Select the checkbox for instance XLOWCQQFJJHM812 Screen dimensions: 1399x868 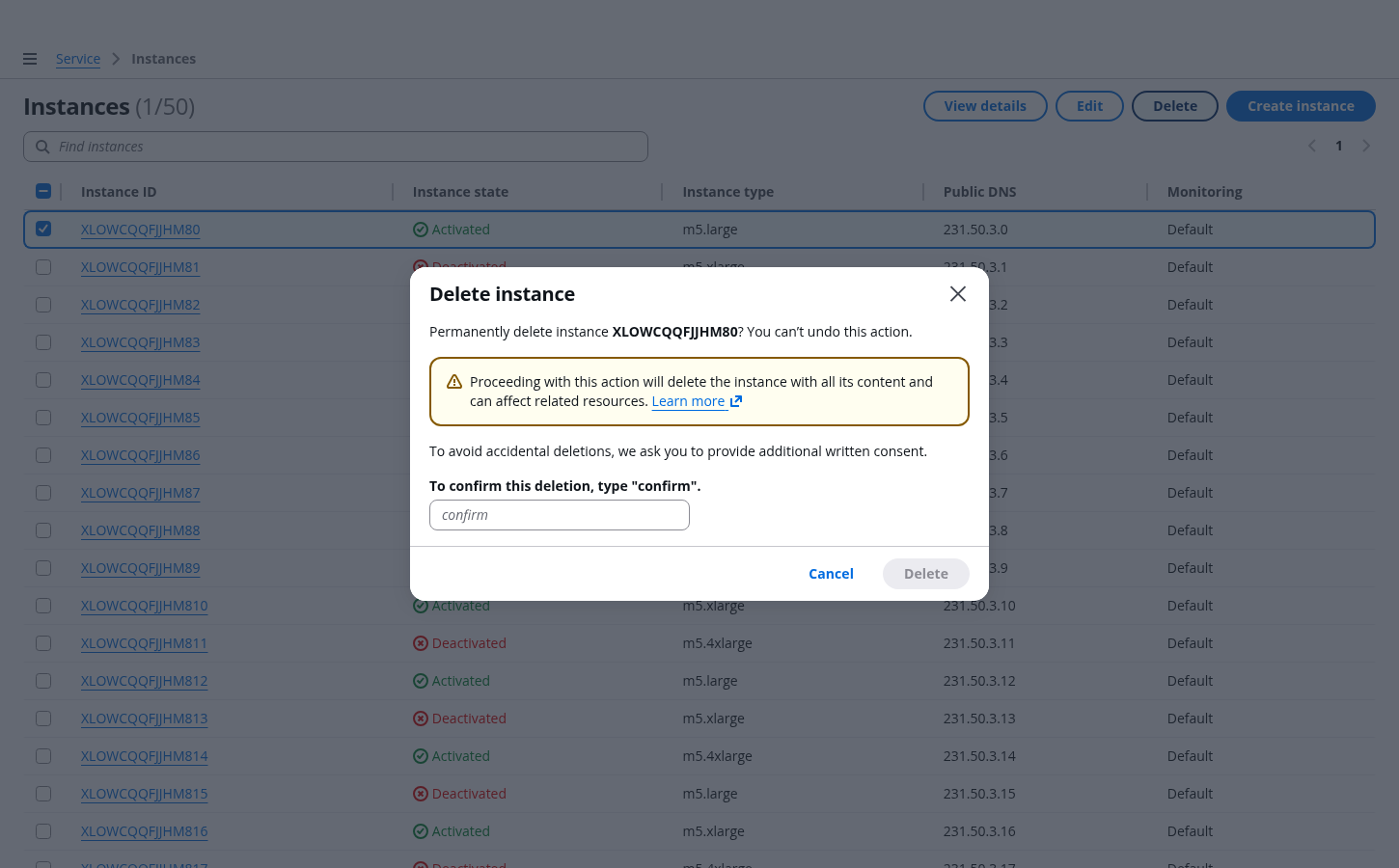[x=43, y=681]
